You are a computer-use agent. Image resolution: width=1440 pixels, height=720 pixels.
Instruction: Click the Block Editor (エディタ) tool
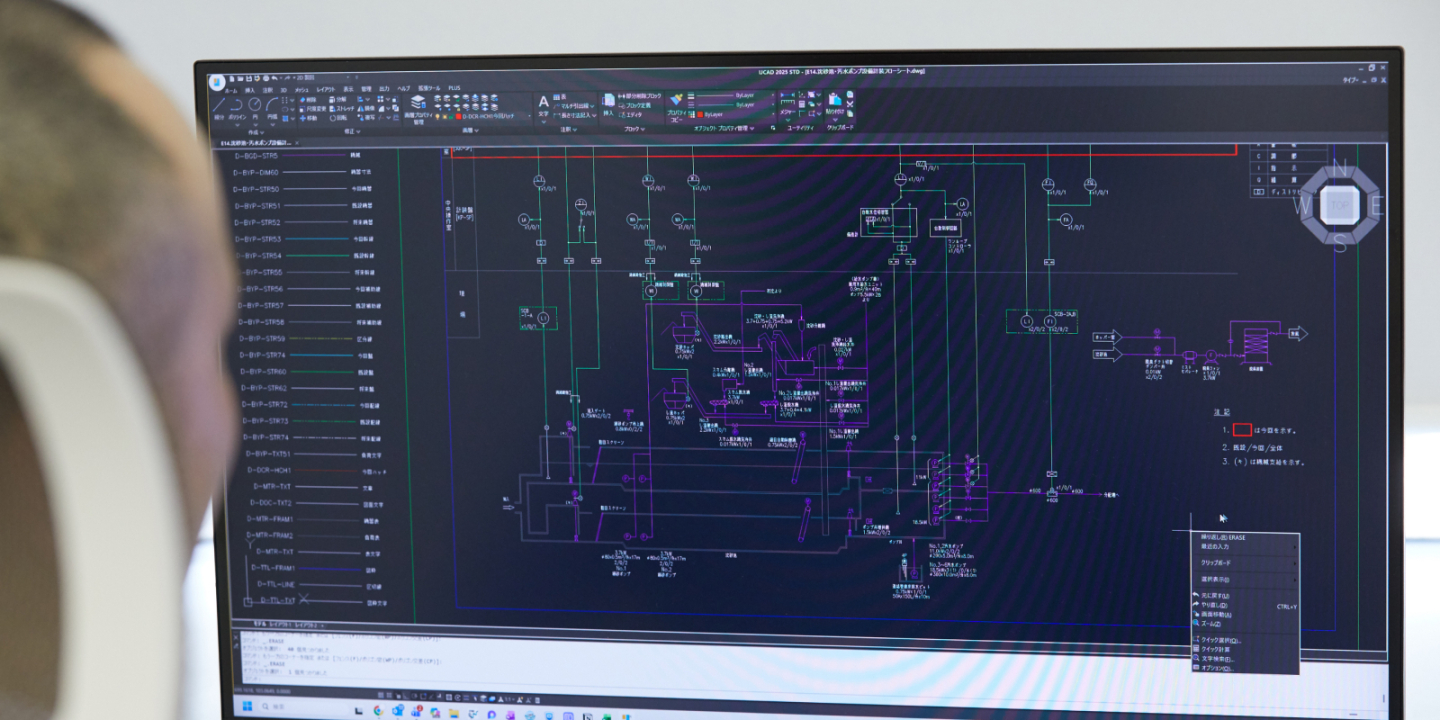[x=631, y=114]
